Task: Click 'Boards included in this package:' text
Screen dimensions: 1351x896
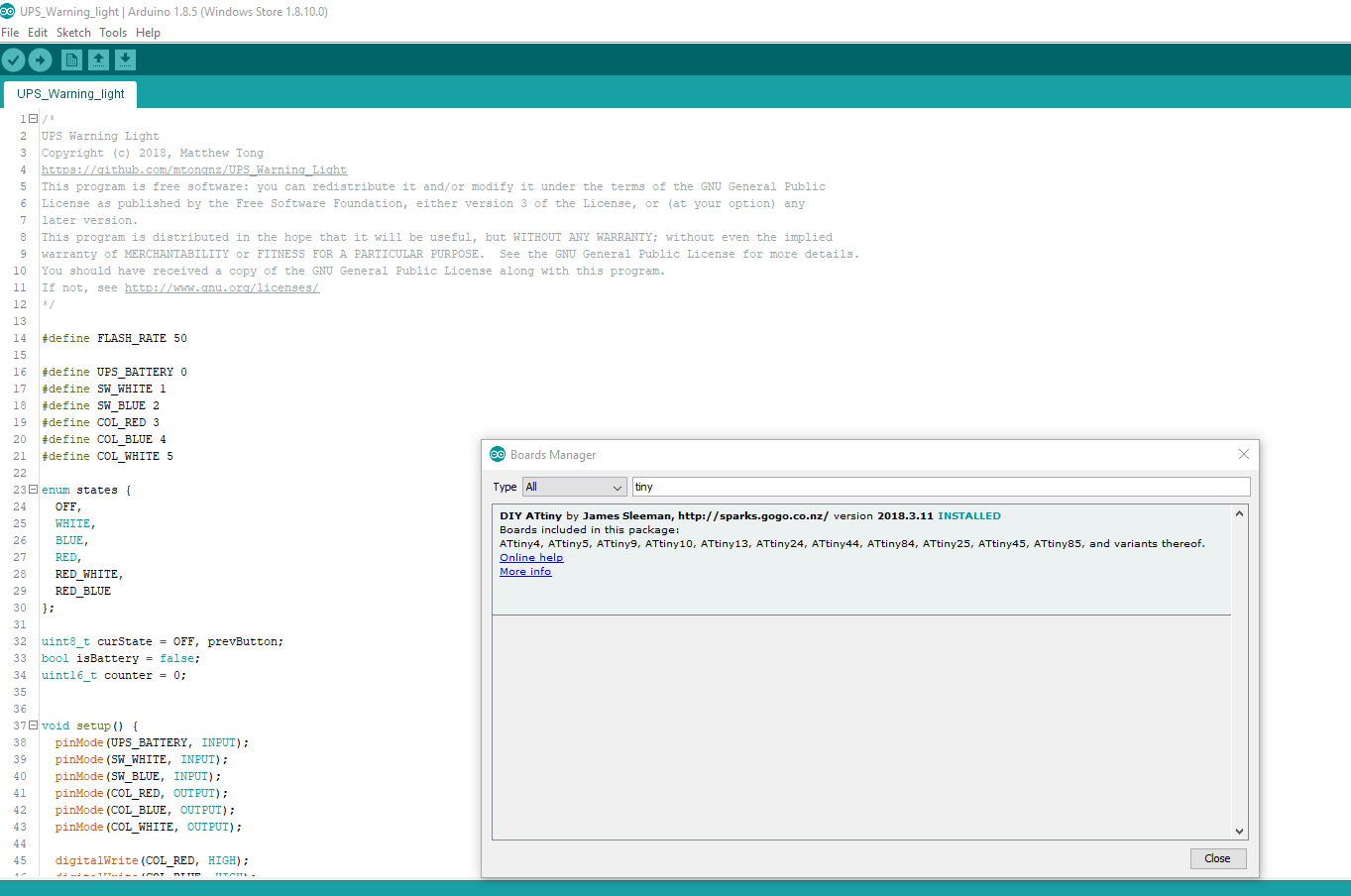Action: 590,529
